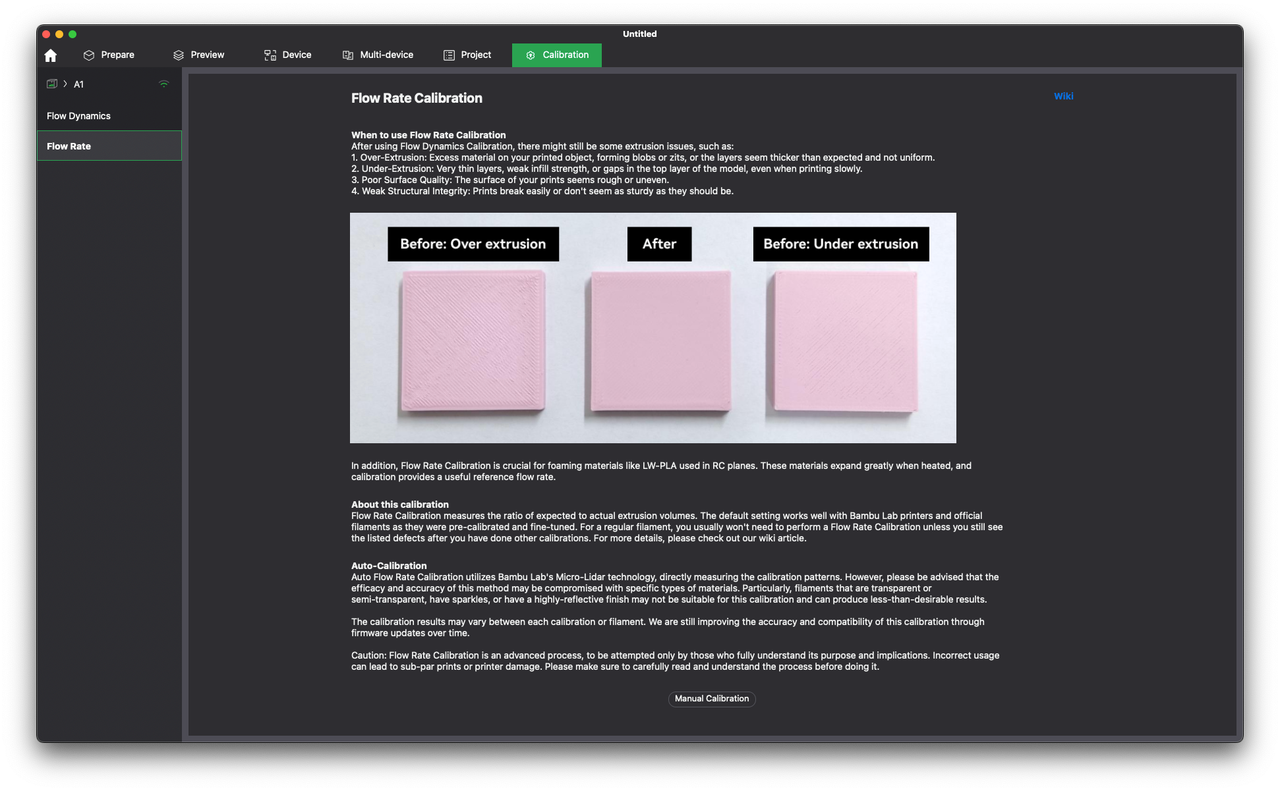The width and height of the screenshot is (1280, 791).
Task: Click the extrusion comparison image
Action: click(652, 328)
